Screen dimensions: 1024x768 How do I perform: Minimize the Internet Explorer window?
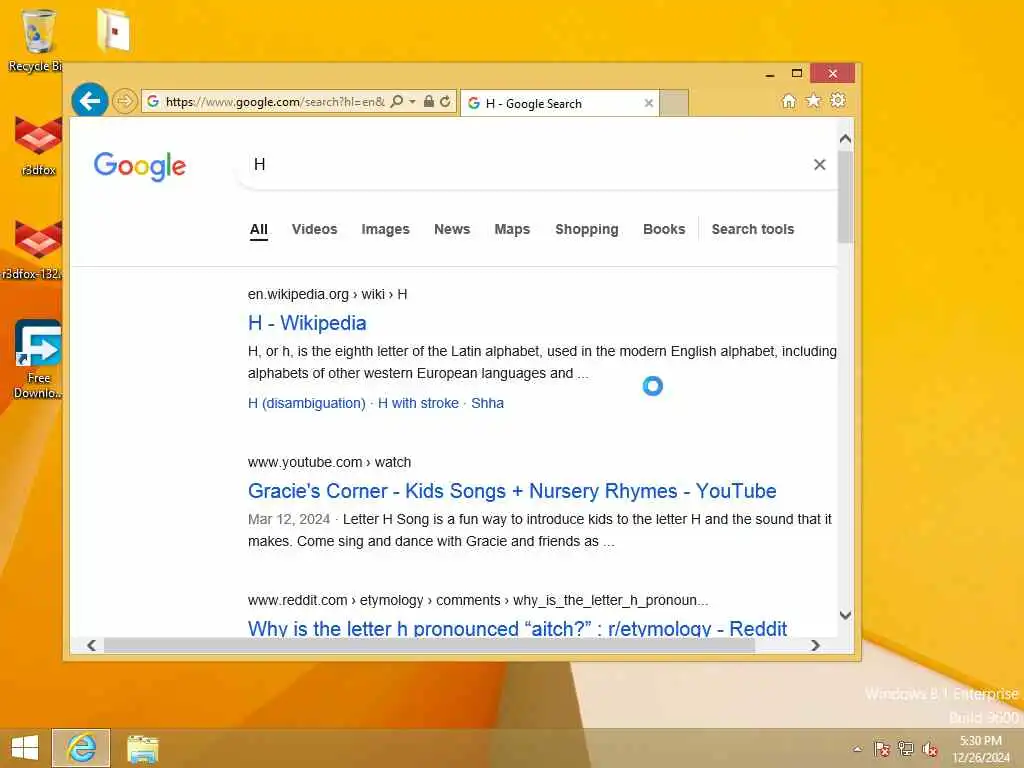coord(770,74)
